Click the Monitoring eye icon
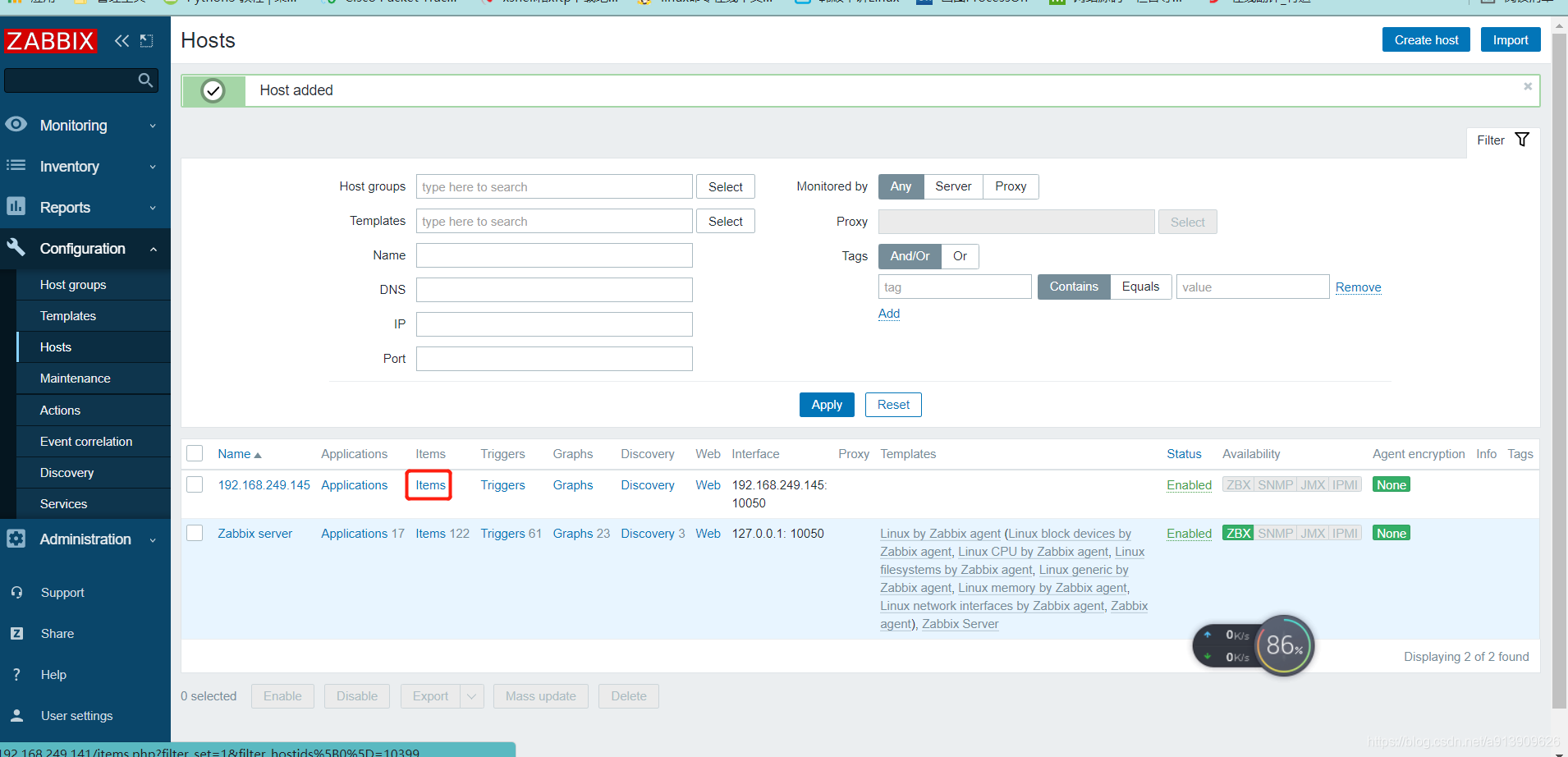This screenshot has height=757, width=1568. tap(16, 124)
